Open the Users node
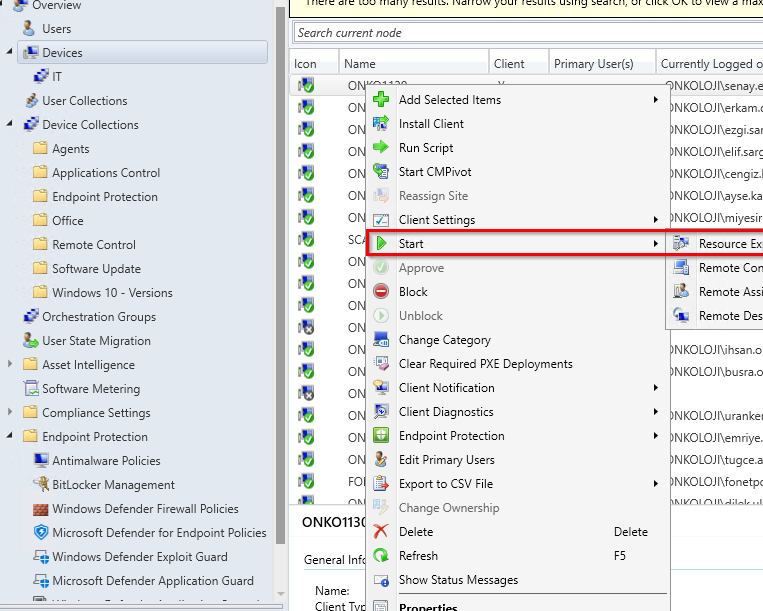This screenshot has height=611, width=763. coord(56,29)
